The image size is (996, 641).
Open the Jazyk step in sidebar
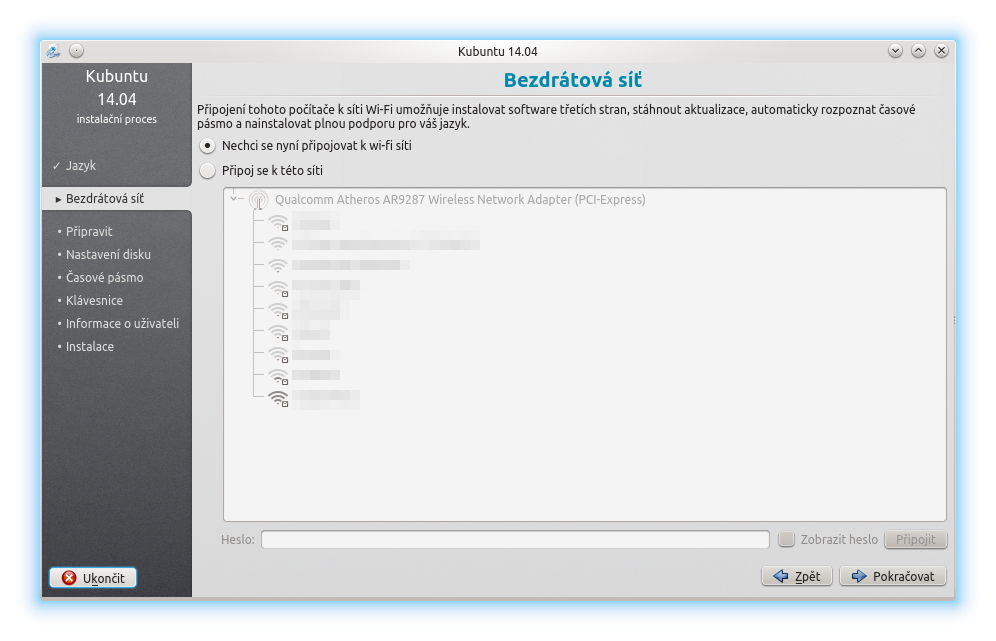pos(81,166)
